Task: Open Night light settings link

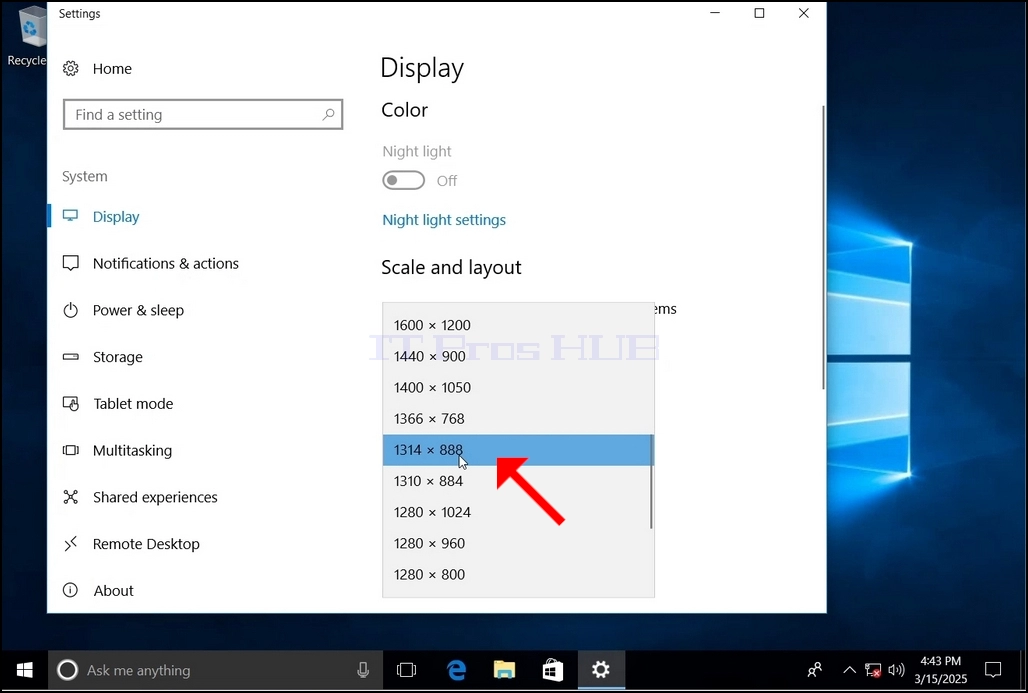Action: click(x=444, y=220)
